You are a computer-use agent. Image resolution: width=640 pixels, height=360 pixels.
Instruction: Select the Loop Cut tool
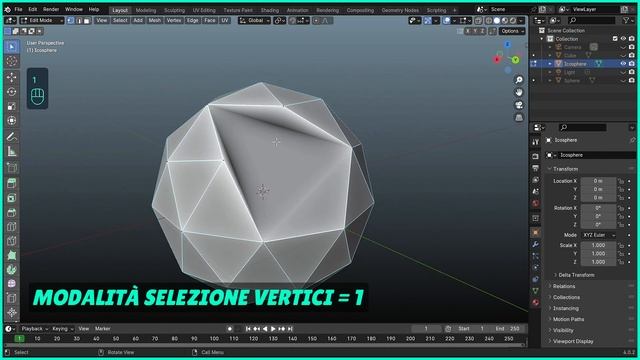(12, 227)
